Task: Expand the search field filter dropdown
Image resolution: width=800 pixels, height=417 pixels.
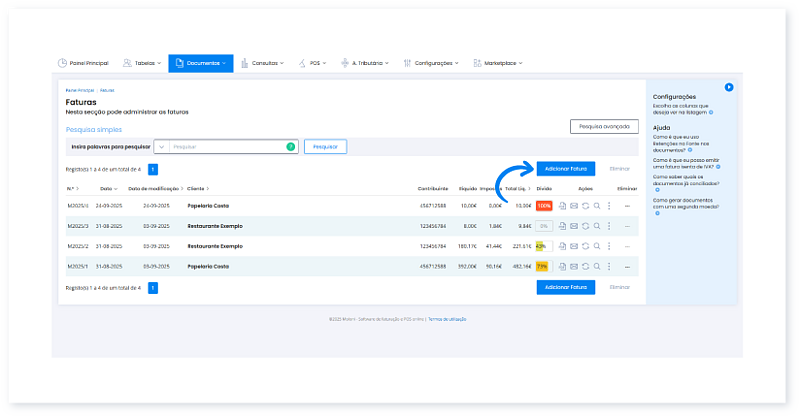Action: pyautogui.click(x=161, y=146)
